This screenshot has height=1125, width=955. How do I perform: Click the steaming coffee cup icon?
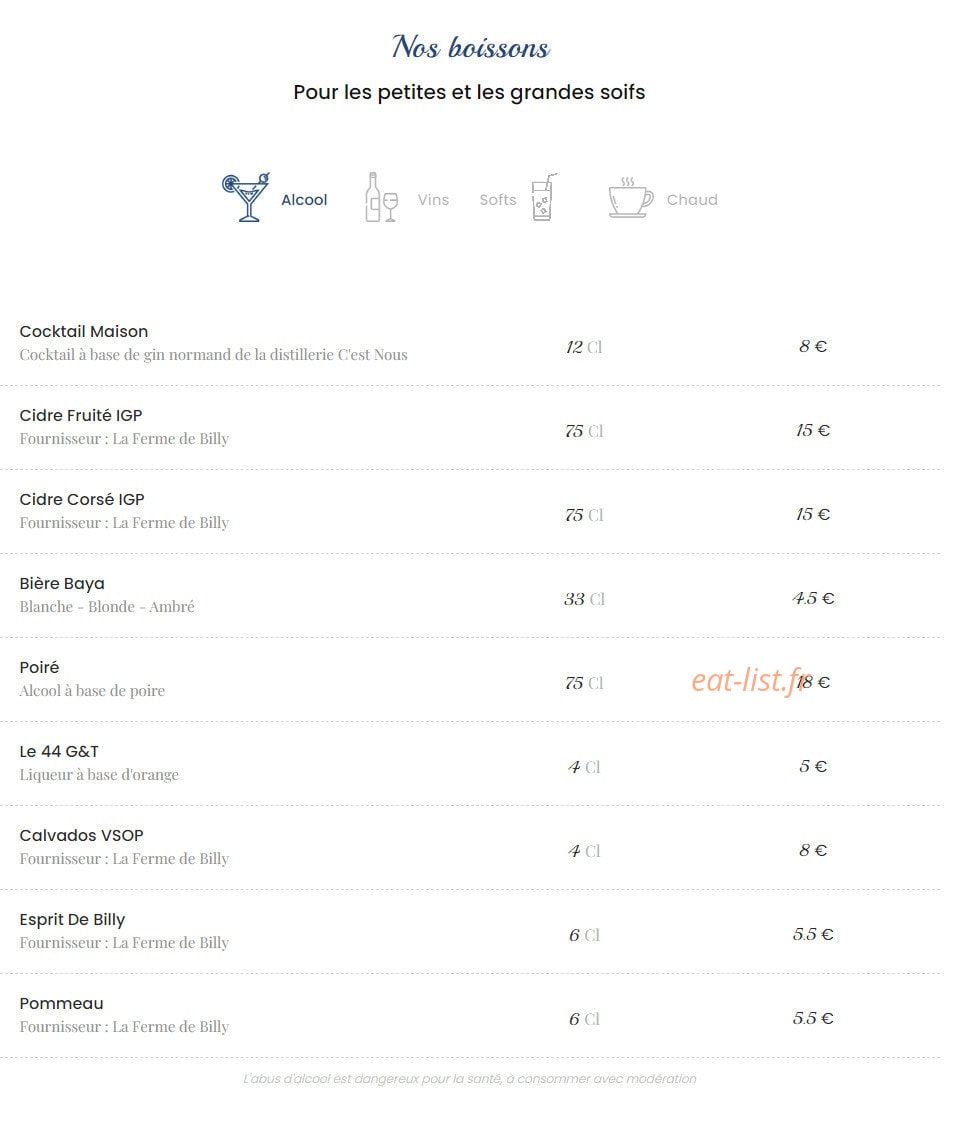[x=631, y=197]
